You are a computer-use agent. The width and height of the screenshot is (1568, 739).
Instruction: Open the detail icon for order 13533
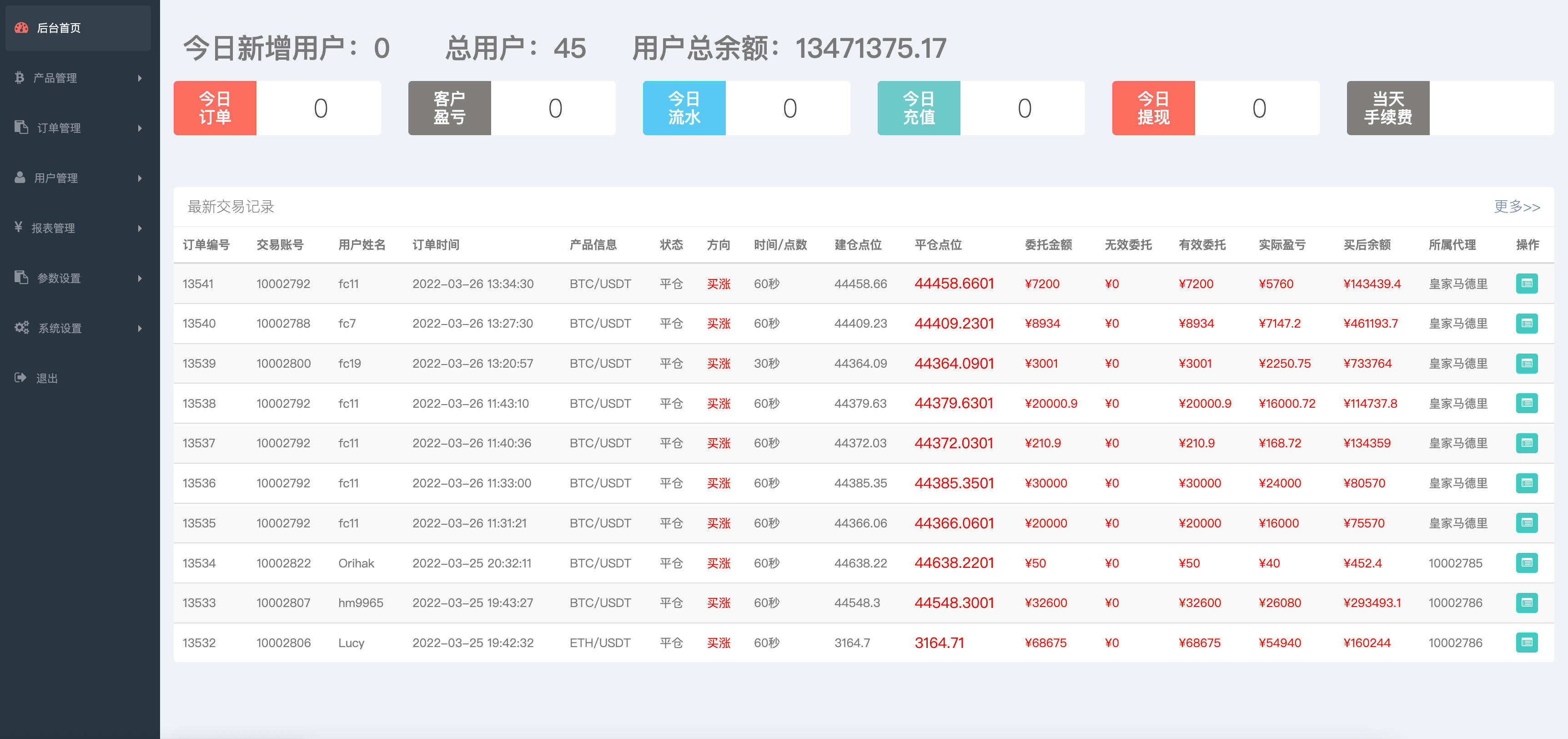coord(1527,602)
